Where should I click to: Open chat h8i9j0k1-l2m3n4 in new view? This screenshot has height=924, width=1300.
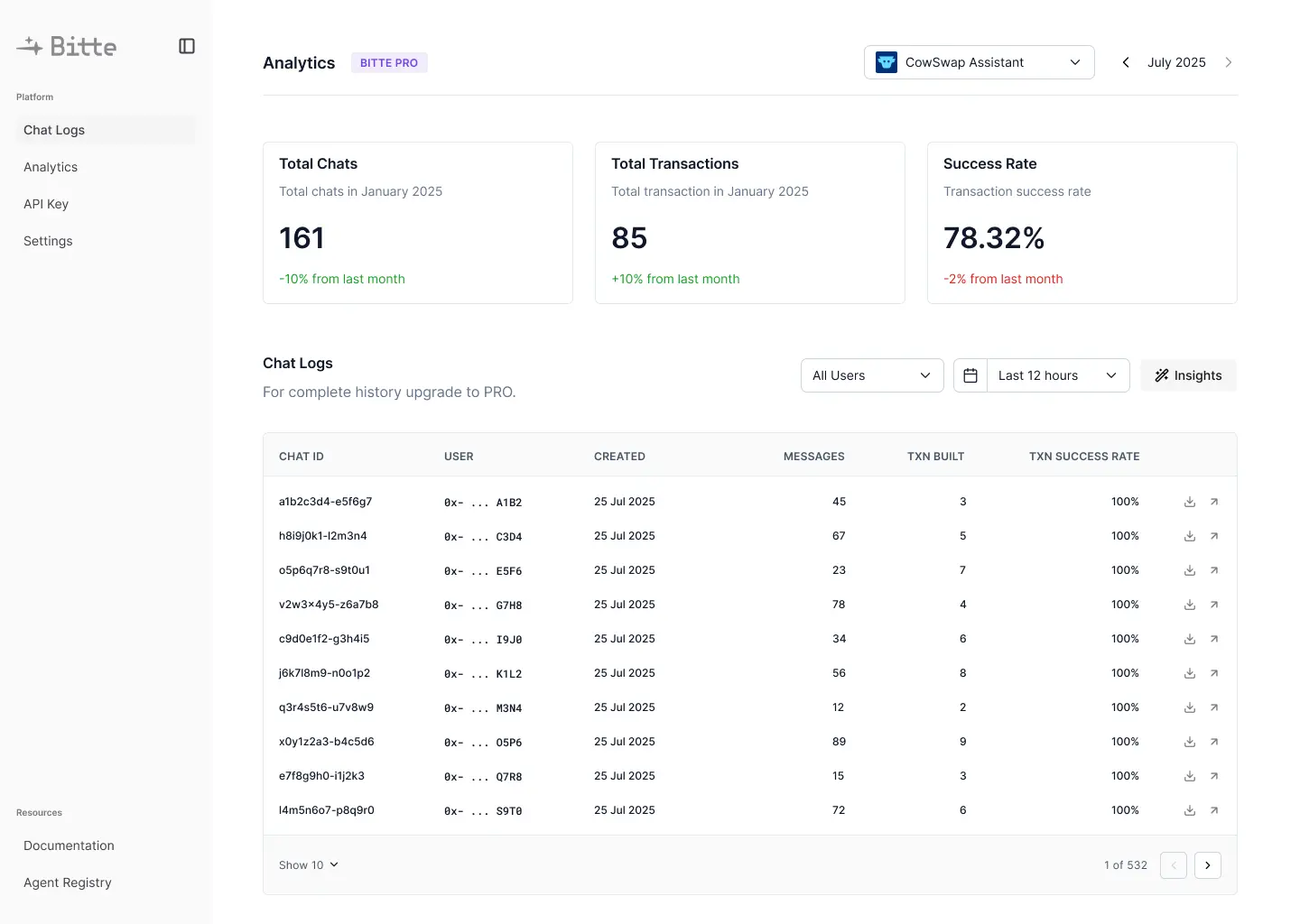[1214, 536]
